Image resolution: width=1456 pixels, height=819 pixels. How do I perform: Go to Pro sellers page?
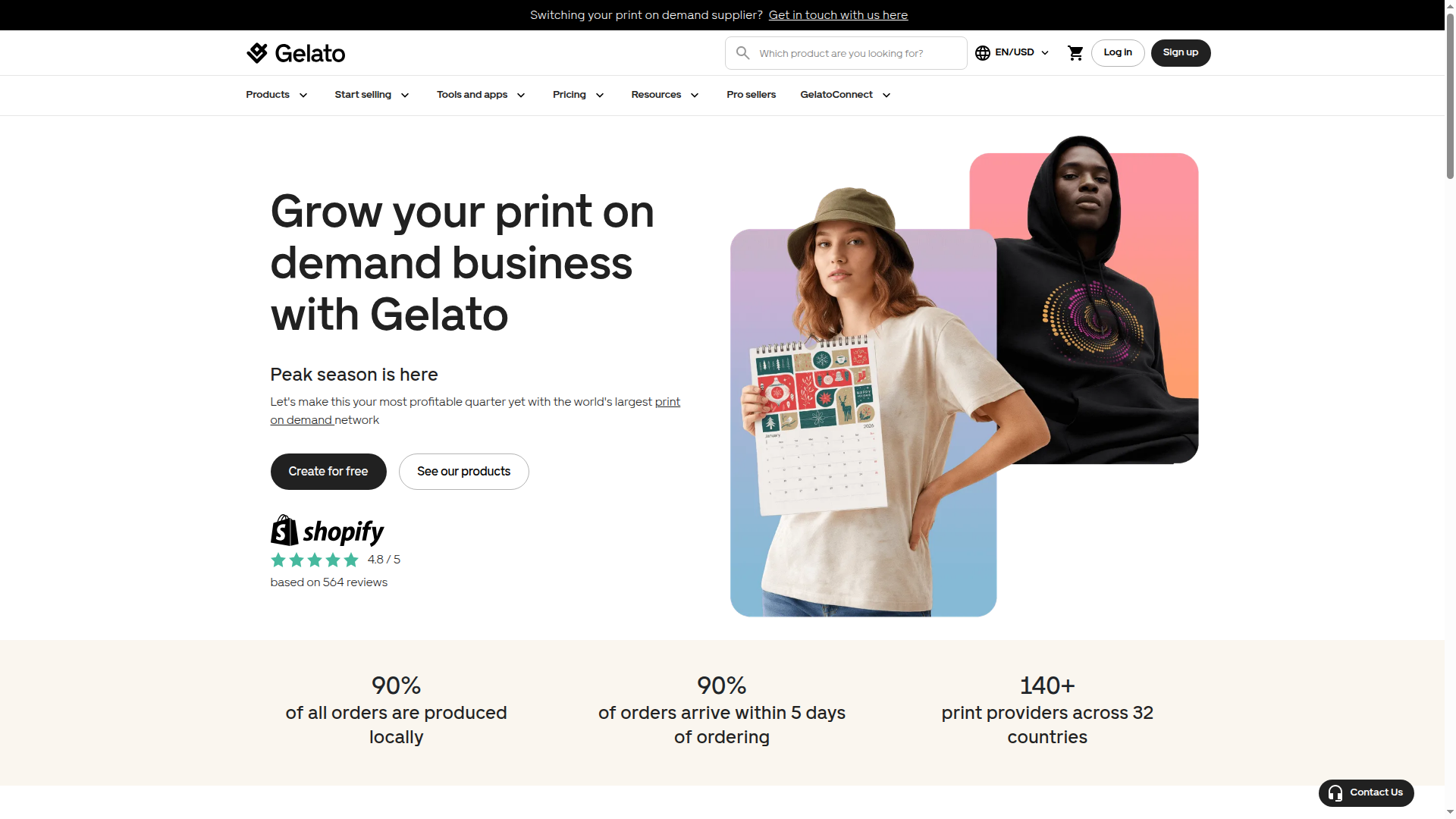(752, 95)
